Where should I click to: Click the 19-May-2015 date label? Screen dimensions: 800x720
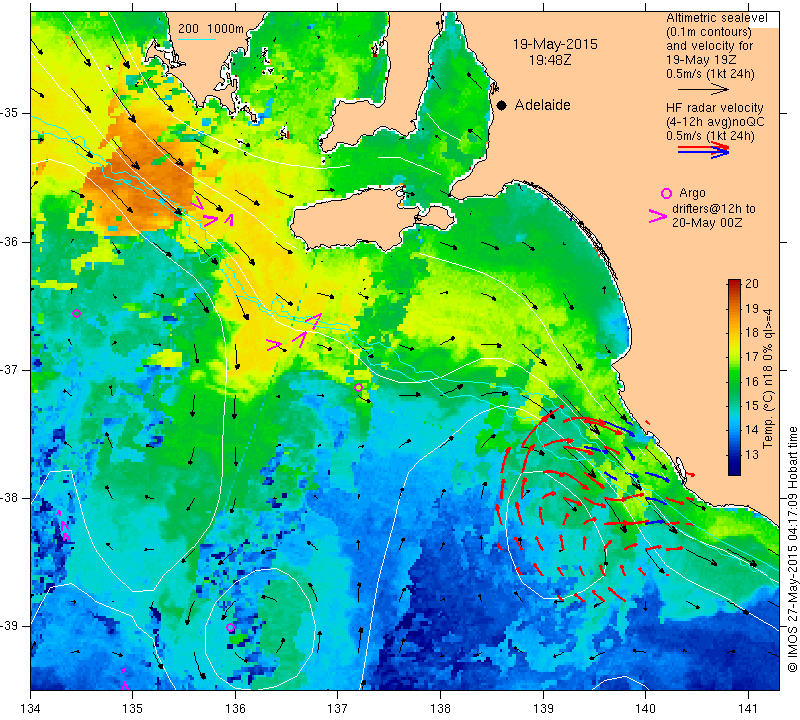point(555,44)
